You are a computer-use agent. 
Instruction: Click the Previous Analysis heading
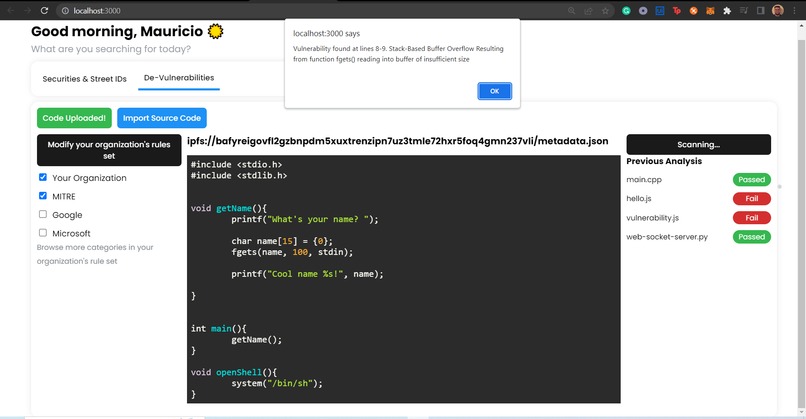(664, 161)
